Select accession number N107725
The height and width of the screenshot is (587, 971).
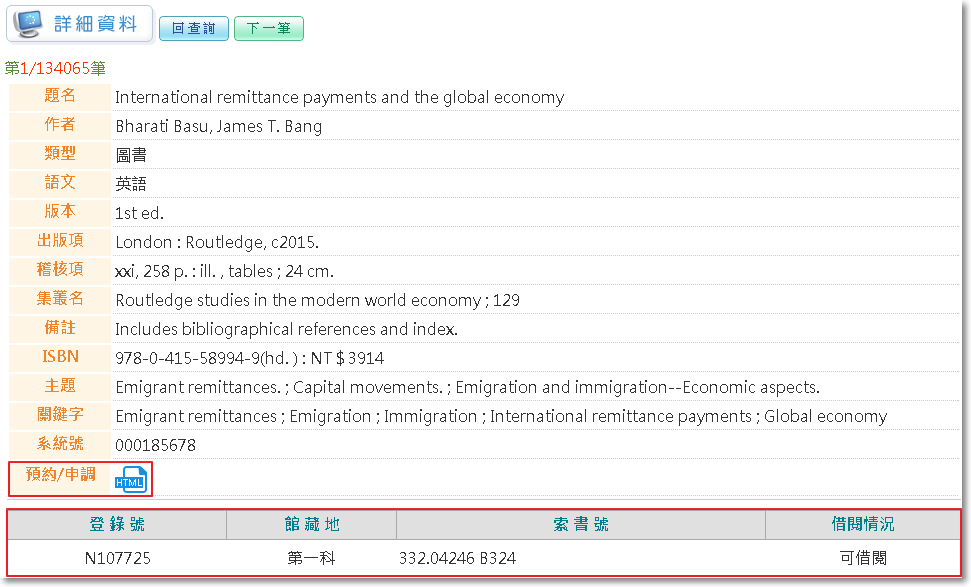click(x=118, y=558)
